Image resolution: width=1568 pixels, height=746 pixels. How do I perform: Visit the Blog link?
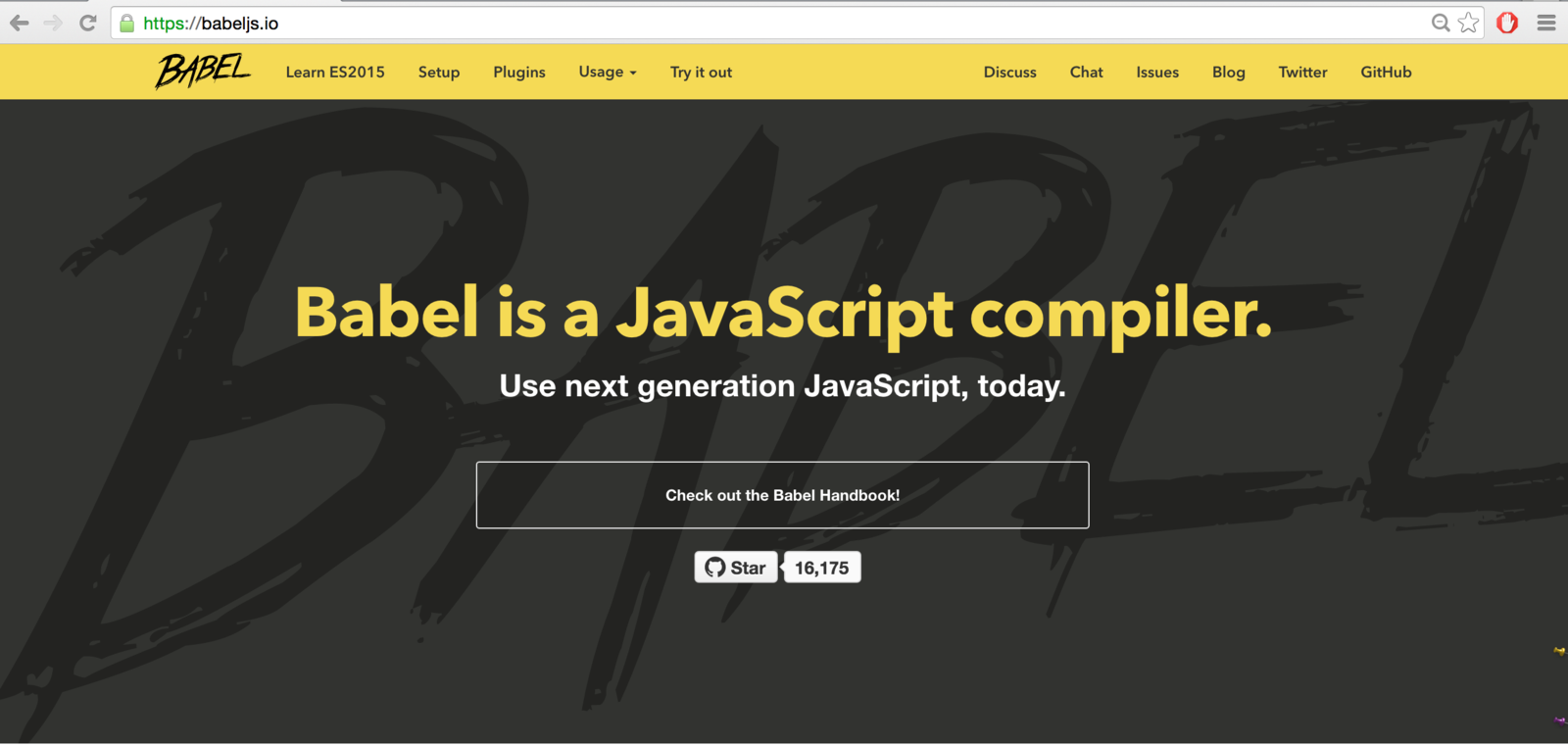1229,73
